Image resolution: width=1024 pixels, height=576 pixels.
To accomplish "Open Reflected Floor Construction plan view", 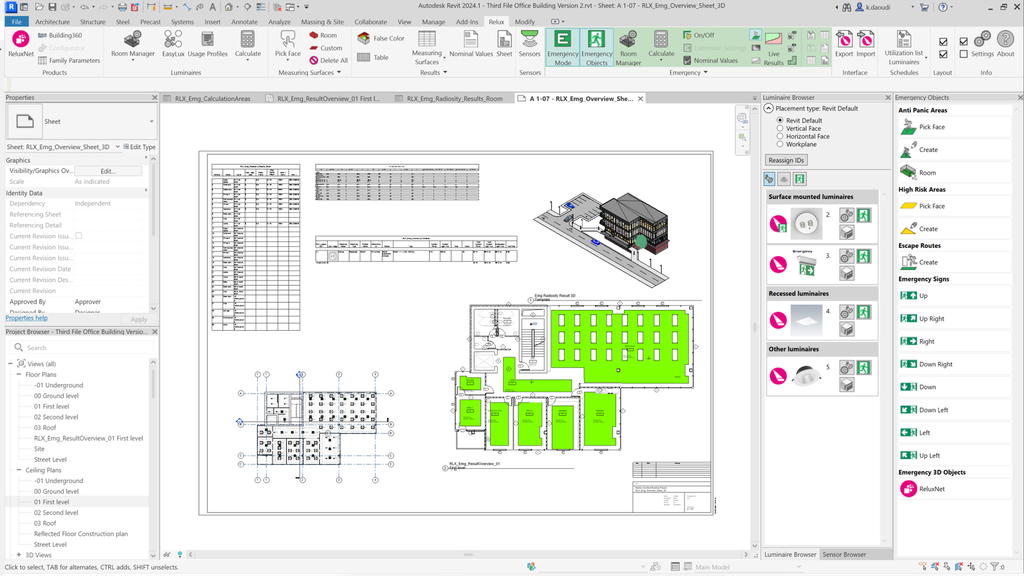I will (81, 534).
